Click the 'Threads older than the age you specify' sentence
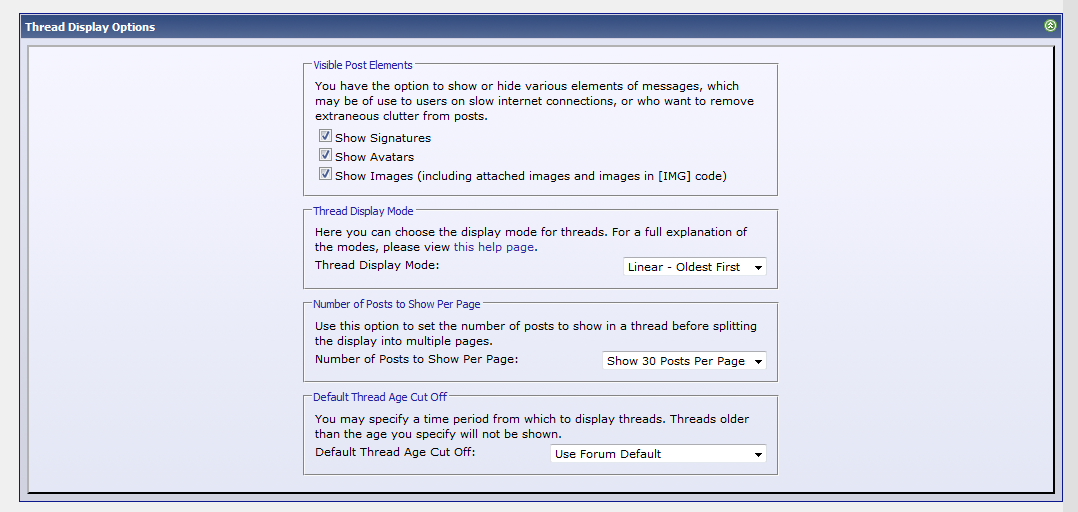 click(532, 426)
